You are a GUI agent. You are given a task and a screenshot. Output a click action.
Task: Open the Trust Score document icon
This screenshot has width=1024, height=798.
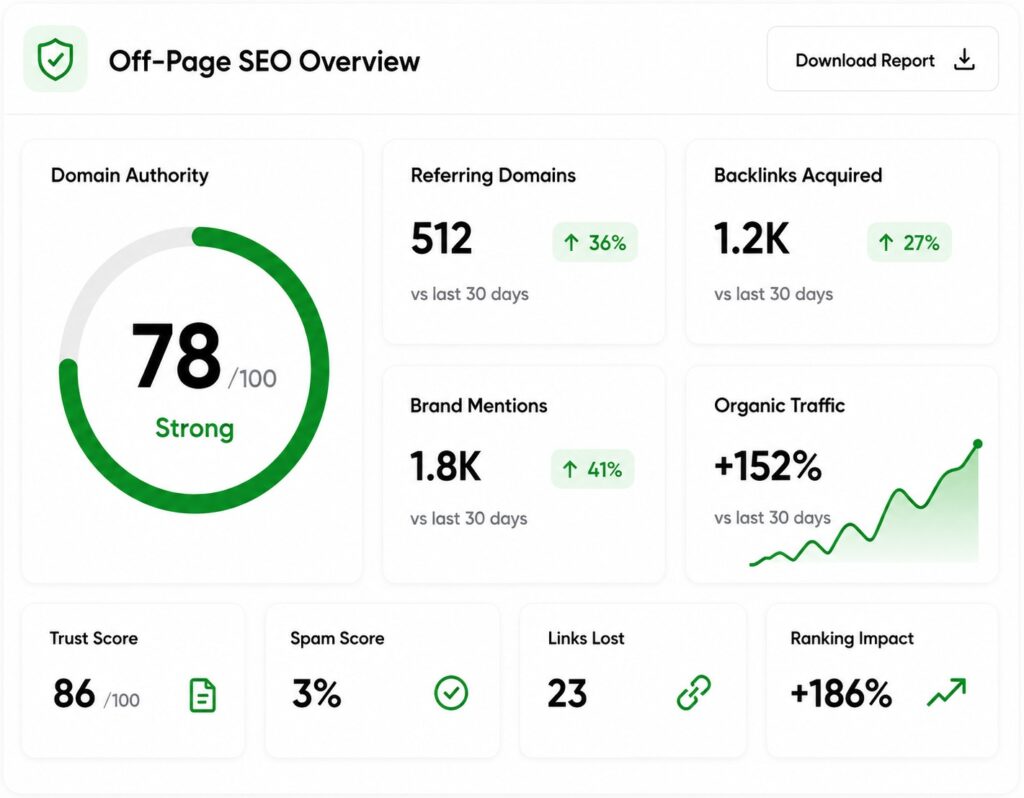202,695
